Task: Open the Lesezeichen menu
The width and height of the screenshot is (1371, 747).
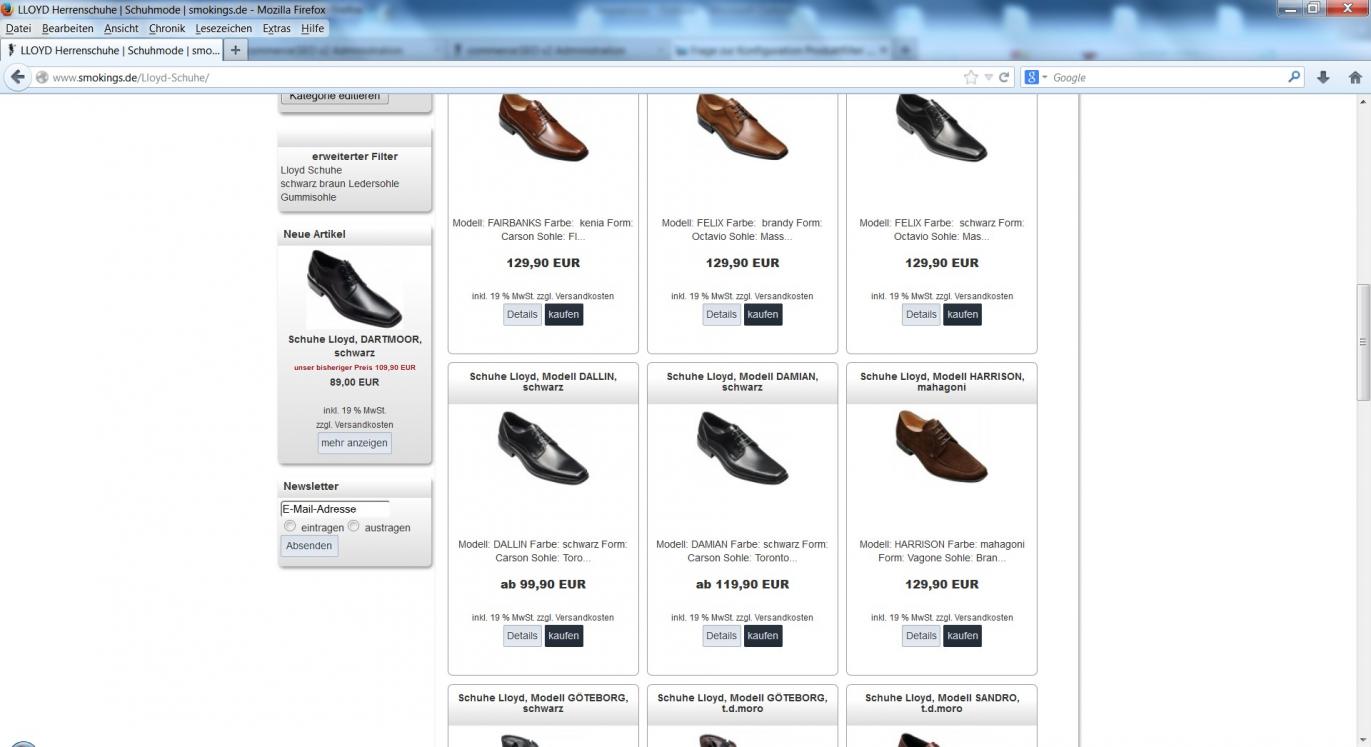Action: click(x=223, y=28)
